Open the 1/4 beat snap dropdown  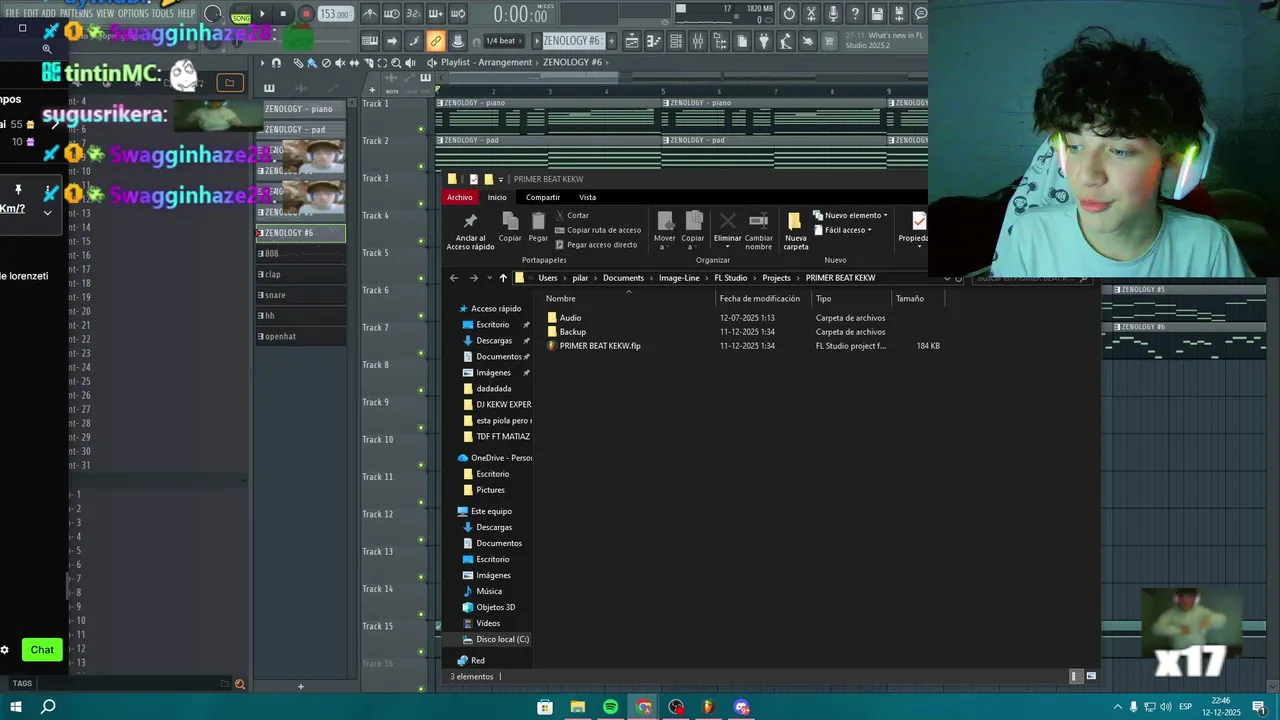pos(503,41)
